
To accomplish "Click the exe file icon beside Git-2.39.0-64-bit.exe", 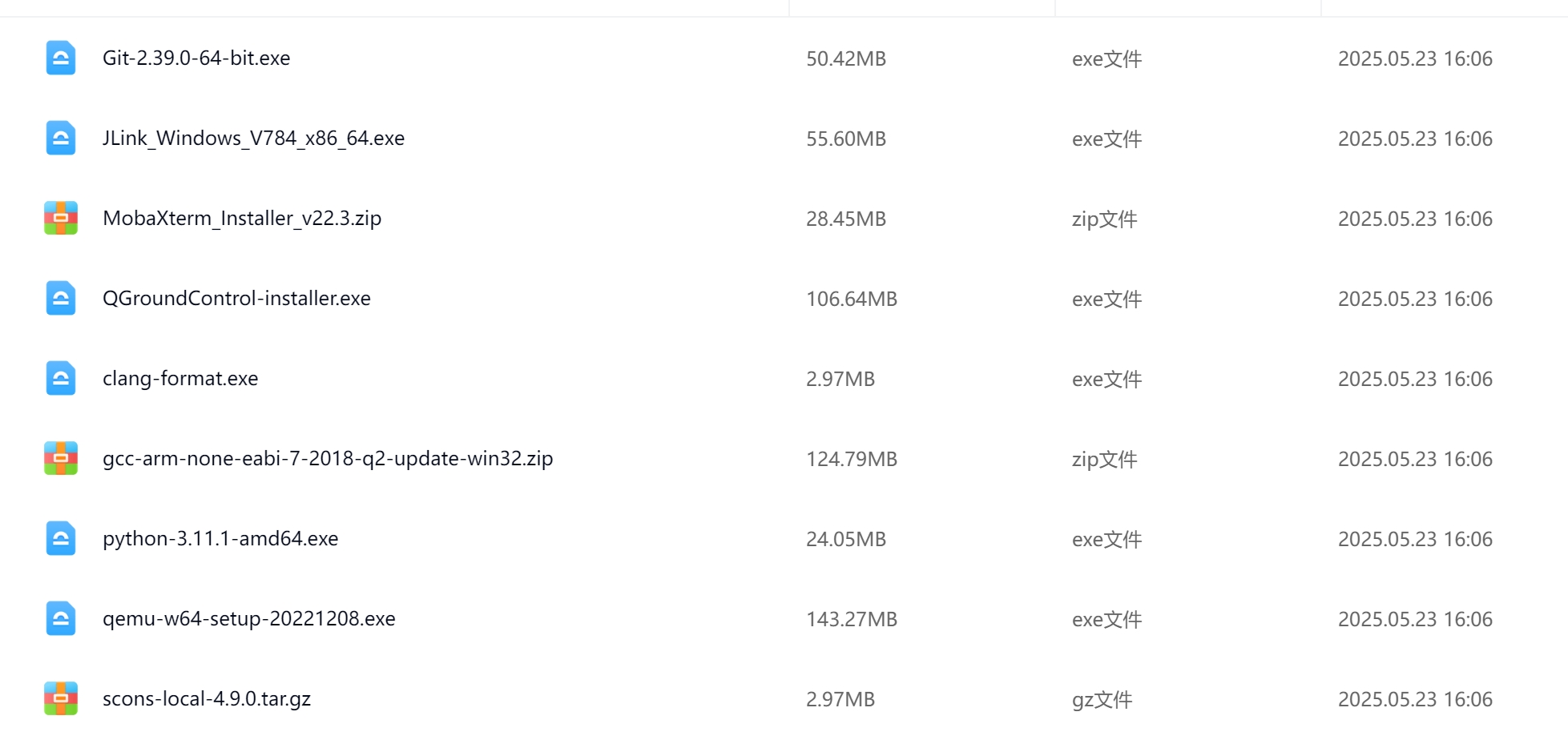I will tap(60, 58).
